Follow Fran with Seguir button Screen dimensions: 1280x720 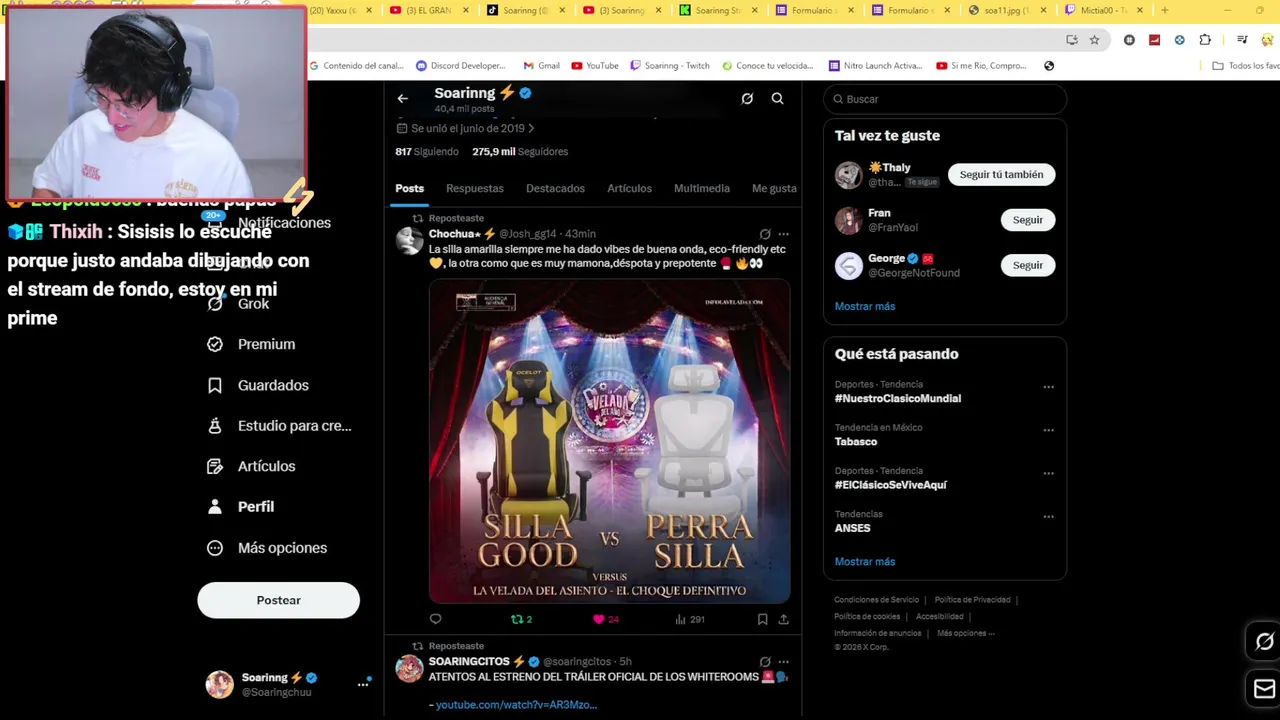[1027, 220]
